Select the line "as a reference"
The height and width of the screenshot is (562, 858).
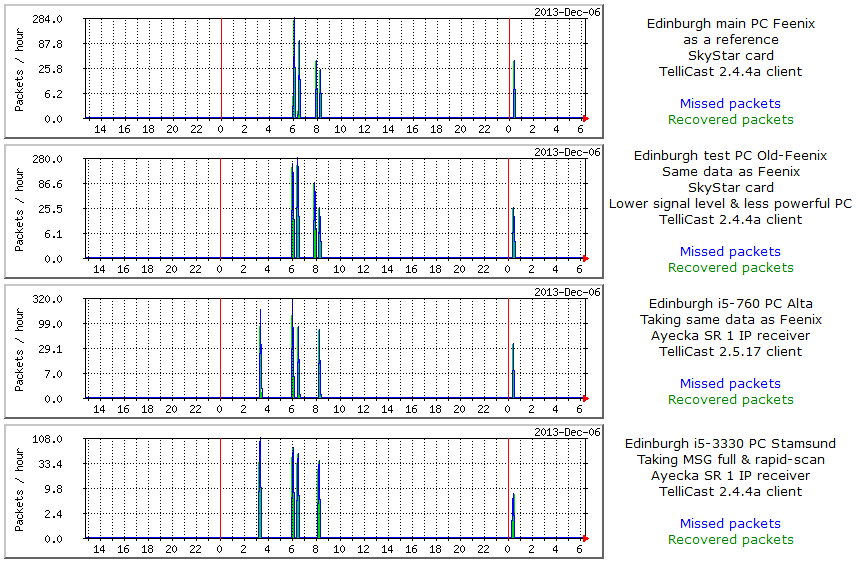click(731, 39)
